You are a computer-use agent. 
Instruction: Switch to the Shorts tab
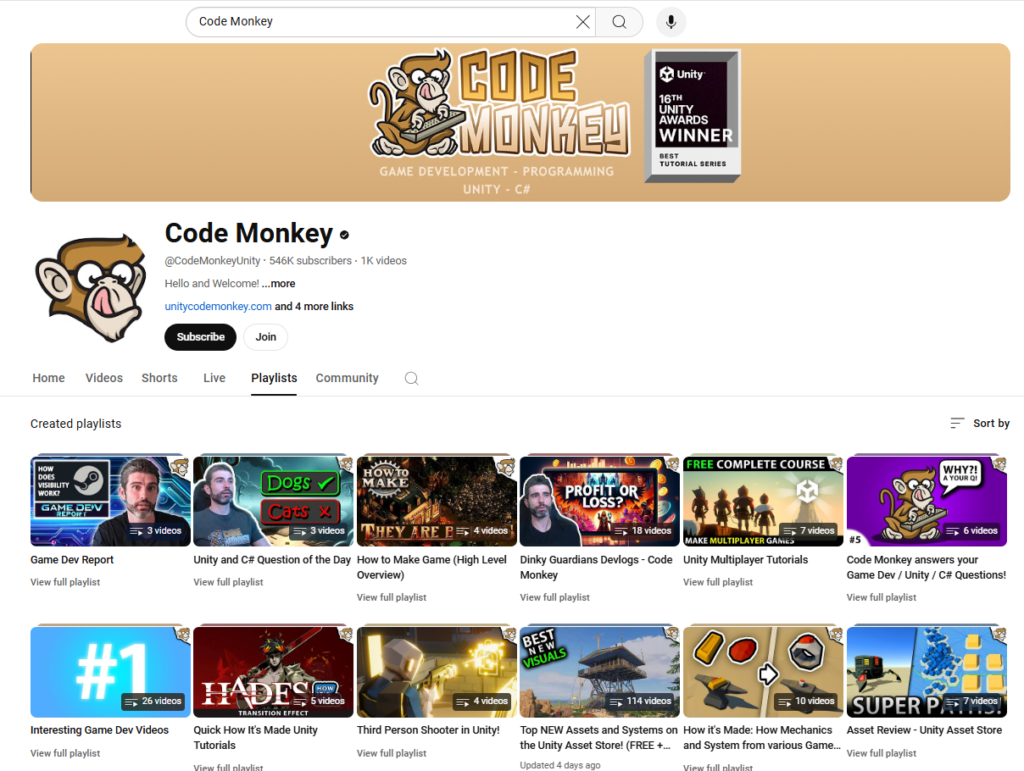click(x=159, y=378)
